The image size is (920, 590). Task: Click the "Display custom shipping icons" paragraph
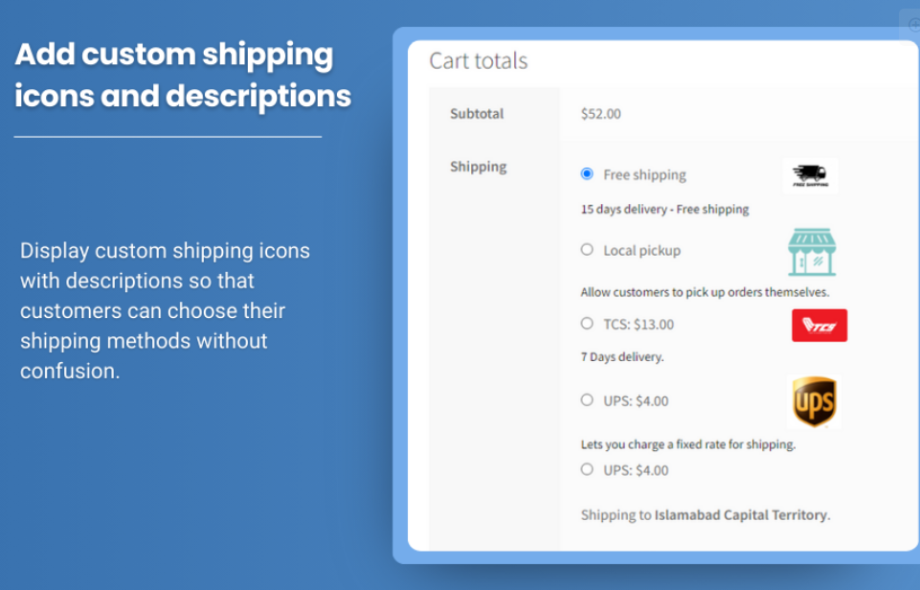click(165, 310)
